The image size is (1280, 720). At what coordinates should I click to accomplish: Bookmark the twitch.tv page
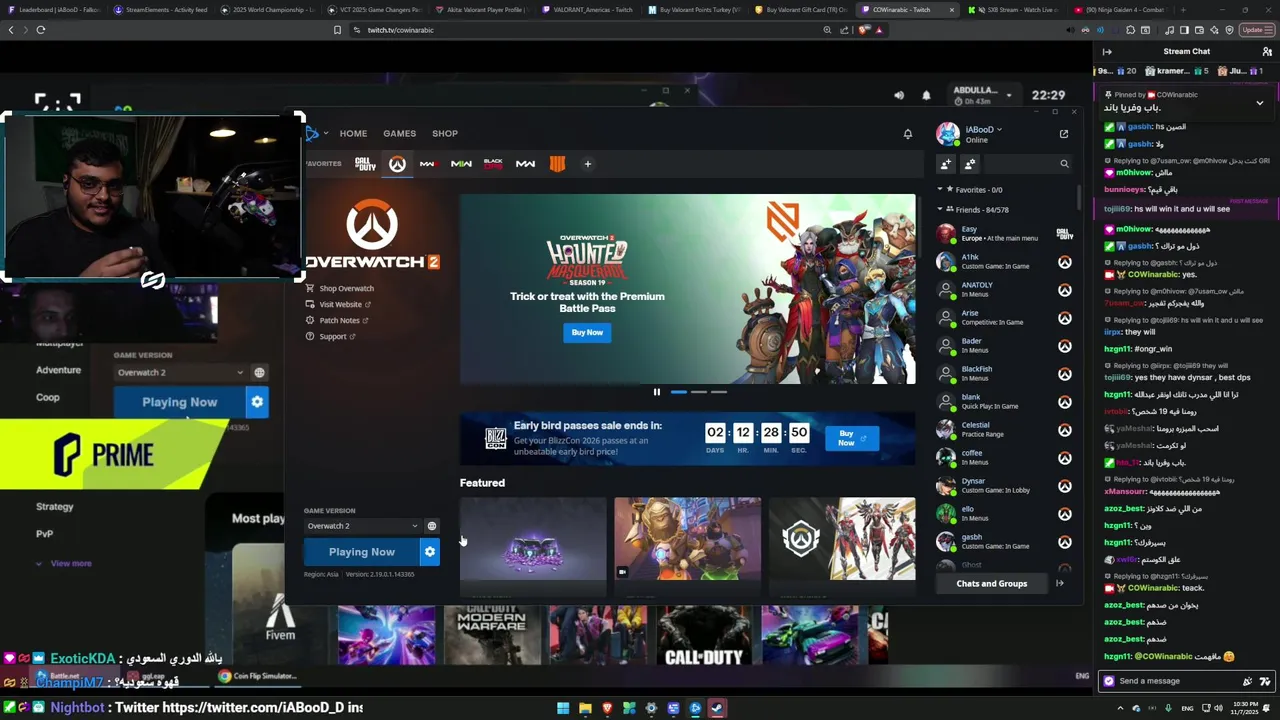pos(338,30)
